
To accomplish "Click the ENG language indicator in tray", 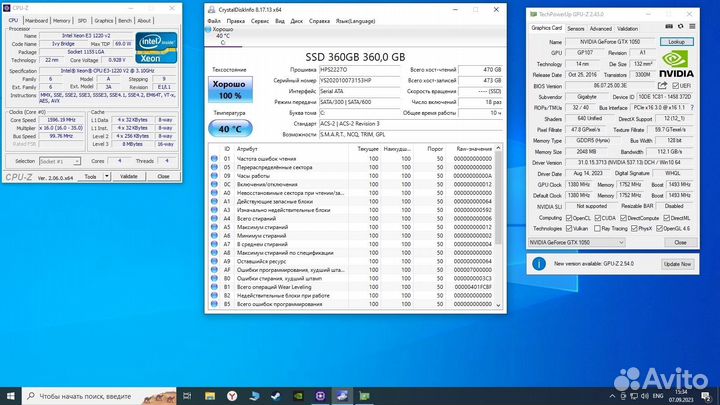I will [x=658, y=396].
